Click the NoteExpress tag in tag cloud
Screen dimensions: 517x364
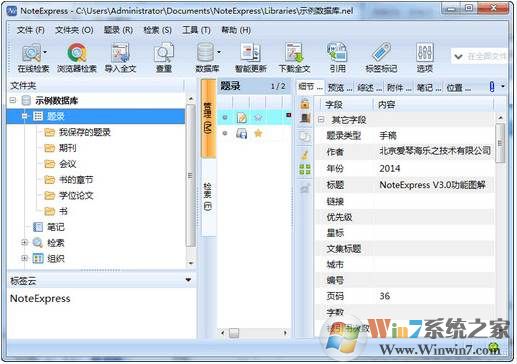(x=40, y=298)
